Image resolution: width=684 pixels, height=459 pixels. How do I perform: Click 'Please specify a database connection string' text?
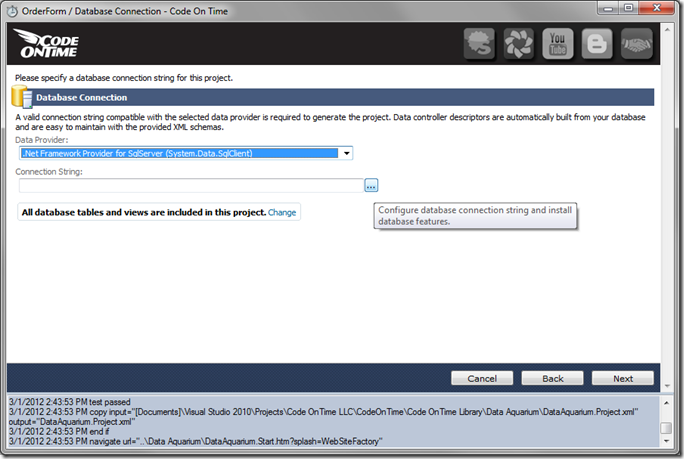(124, 78)
